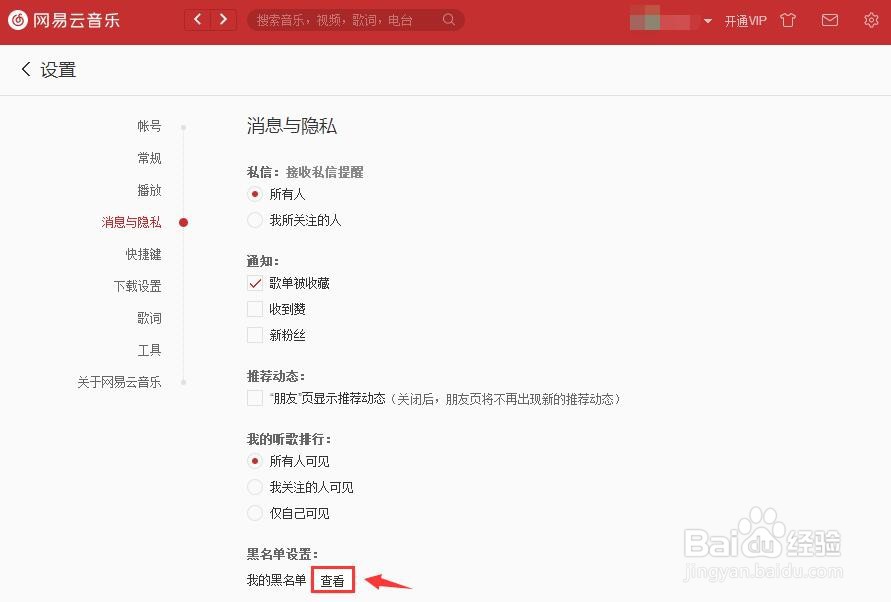The width and height of the screenshot is (891, 602).
Task: Click the blurred user avatar name
Action: (664, 20)
